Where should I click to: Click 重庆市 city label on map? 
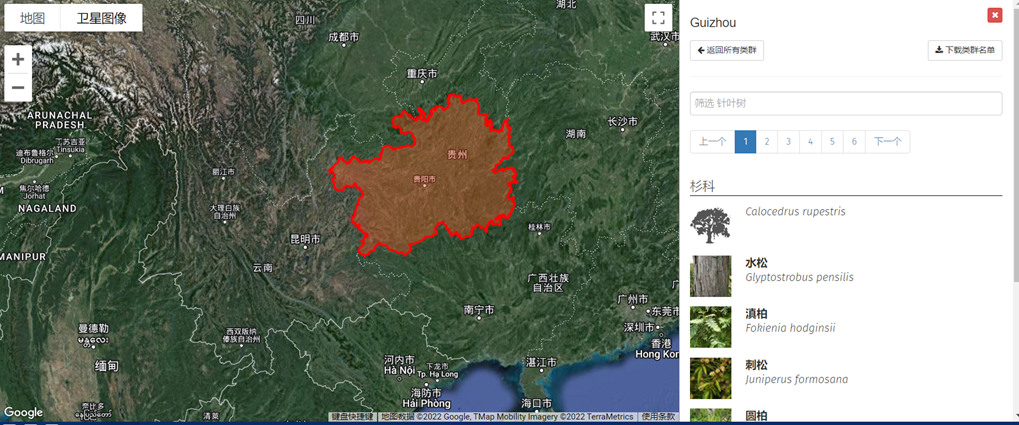pos(422,73)
